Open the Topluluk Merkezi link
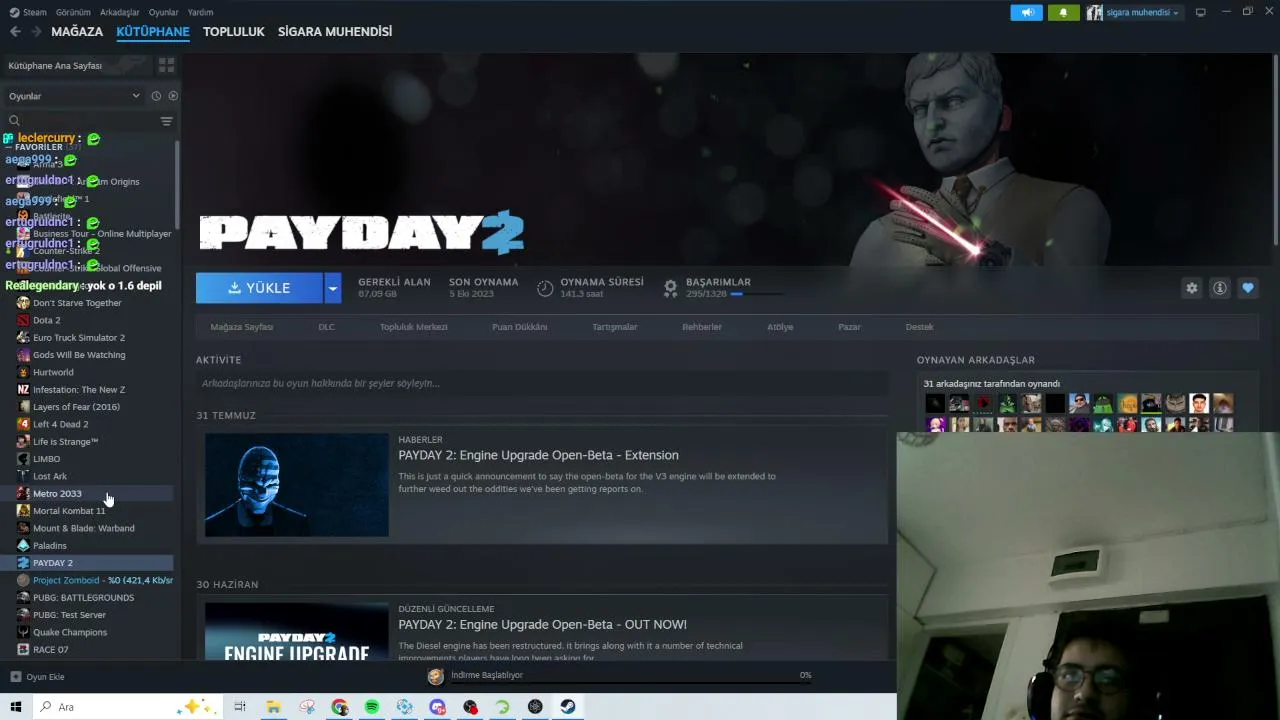This screenshot has width=1280, height=720. coord(413,327)
